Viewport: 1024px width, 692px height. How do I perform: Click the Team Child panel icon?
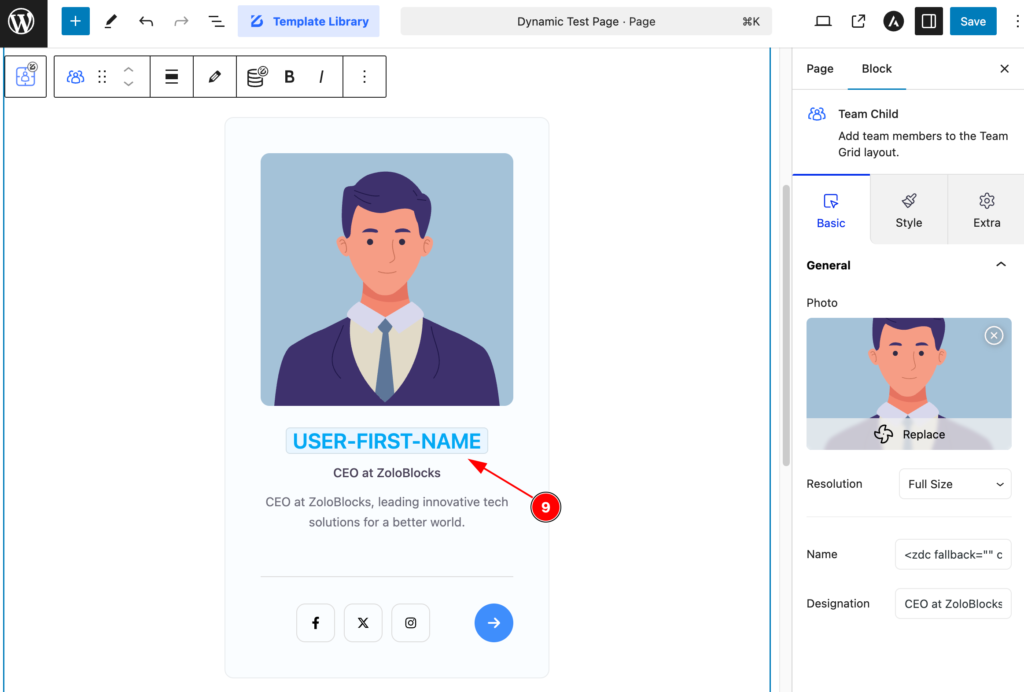816,114
